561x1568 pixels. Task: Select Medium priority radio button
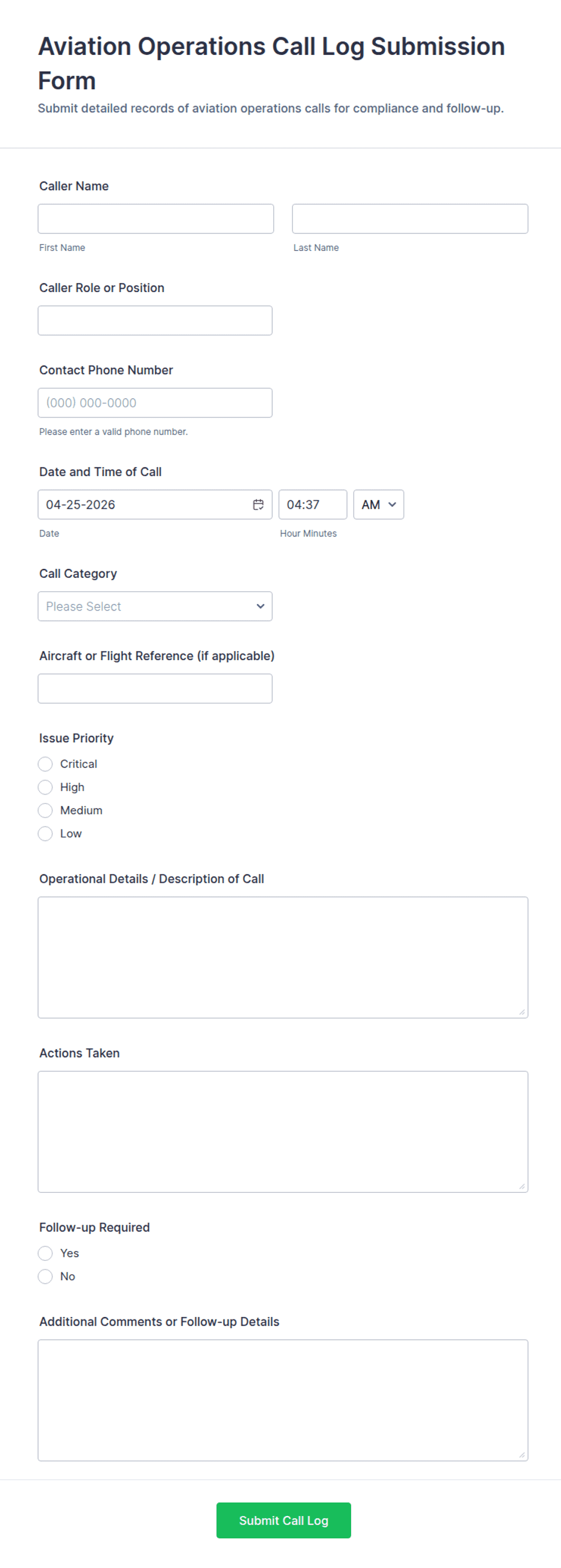pos(46,810)
